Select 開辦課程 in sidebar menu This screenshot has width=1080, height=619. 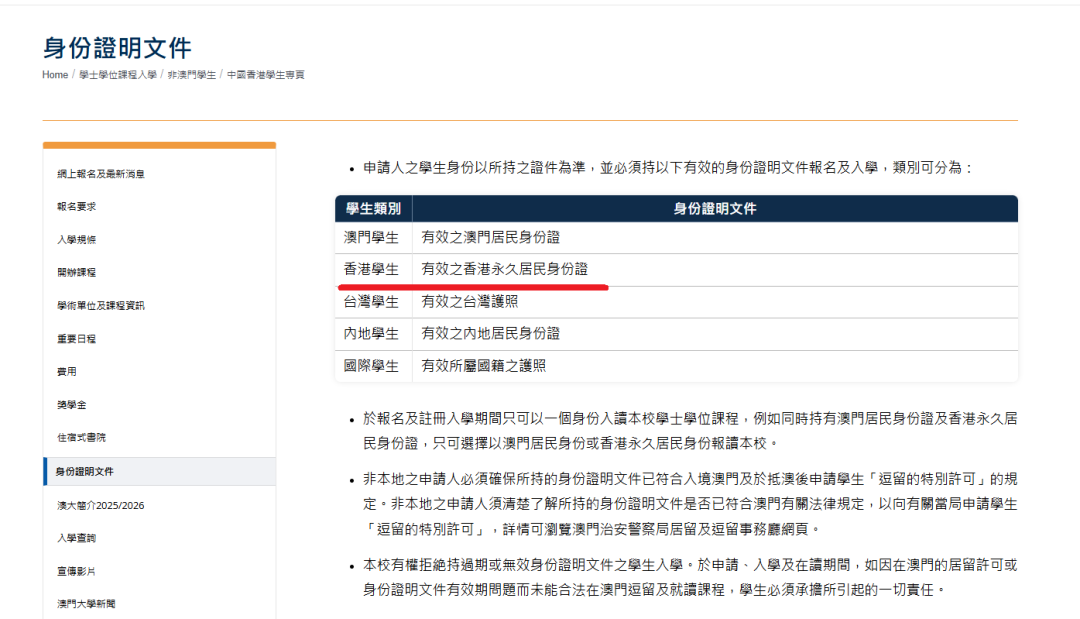(76, 272)
